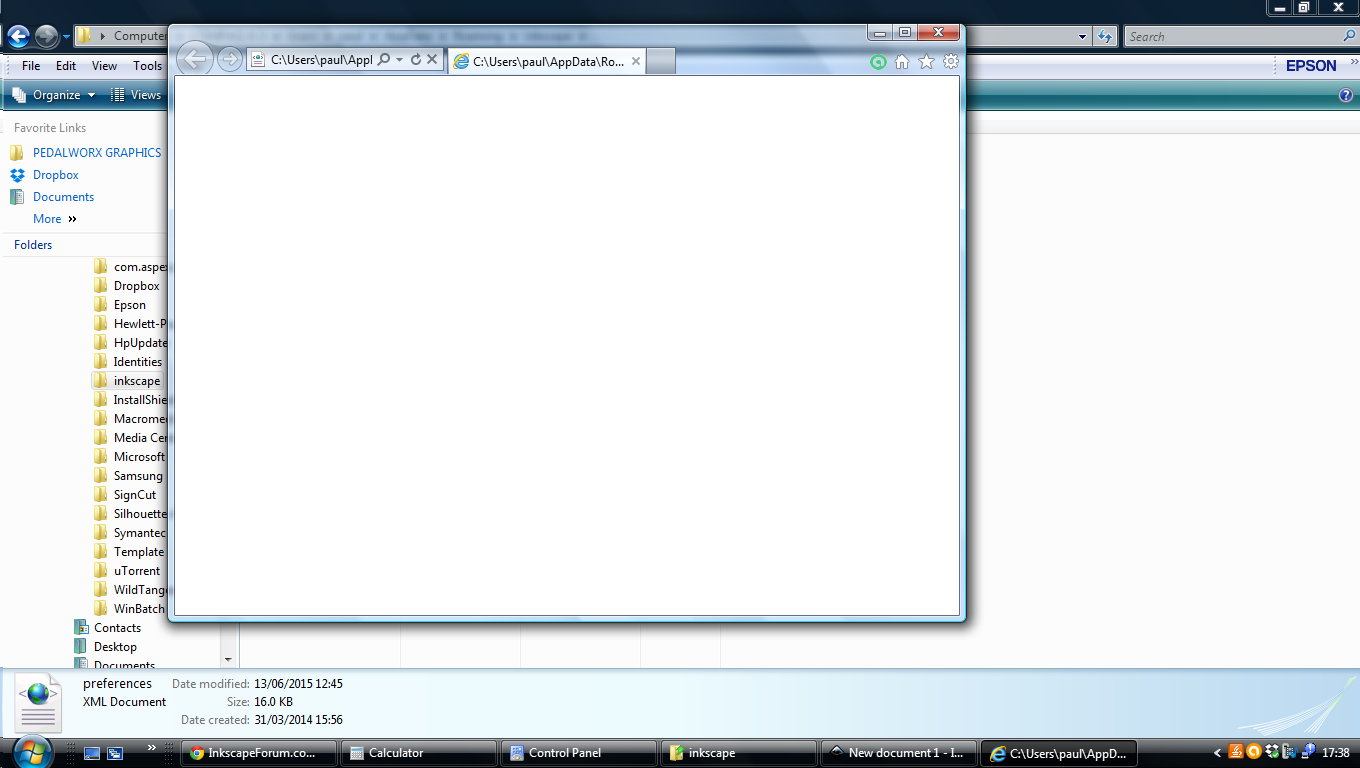1360x768 pixels.
Task: Click the green add-on icon in the browser toolbar
Action: click(x=878, y=62)
